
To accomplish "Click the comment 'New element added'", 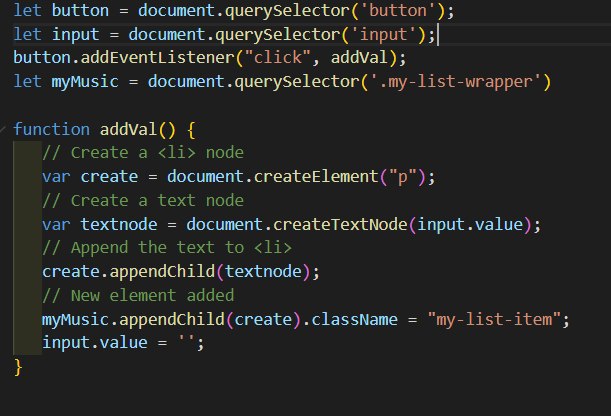I will 138,296.
